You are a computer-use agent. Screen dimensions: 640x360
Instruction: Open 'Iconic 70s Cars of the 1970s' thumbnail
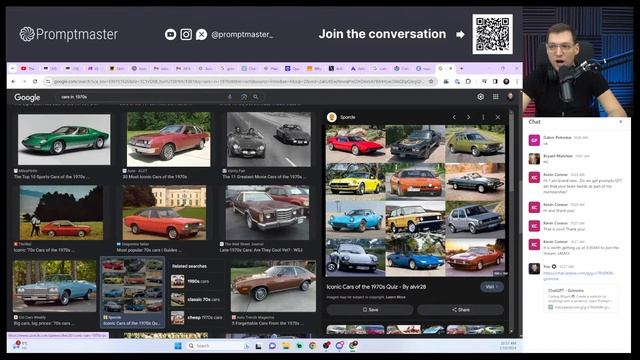61,213
